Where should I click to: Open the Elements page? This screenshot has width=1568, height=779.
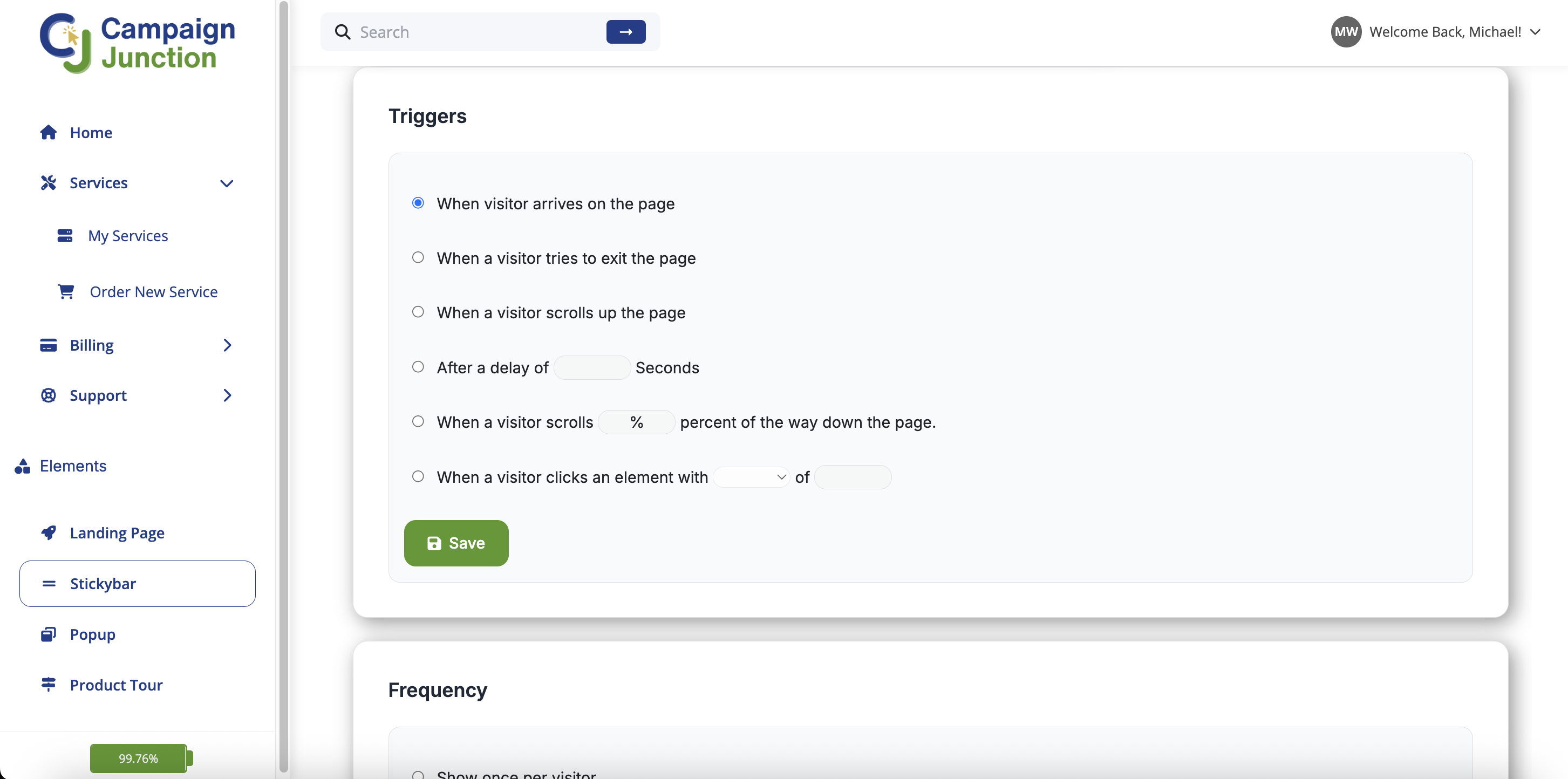[73, 466]
